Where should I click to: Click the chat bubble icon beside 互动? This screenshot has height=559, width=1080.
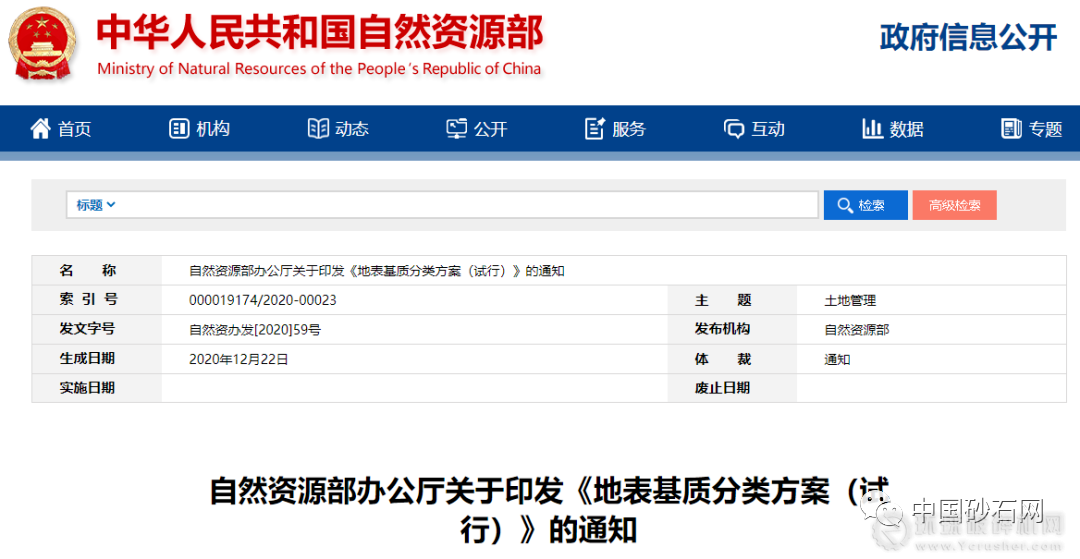coord(734,129)
